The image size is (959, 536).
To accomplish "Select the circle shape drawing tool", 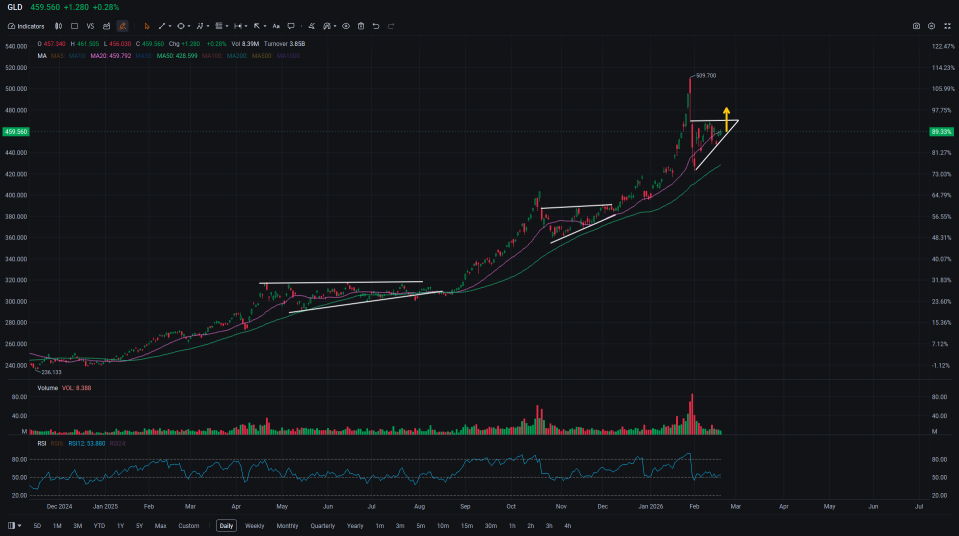I will 181,26.
